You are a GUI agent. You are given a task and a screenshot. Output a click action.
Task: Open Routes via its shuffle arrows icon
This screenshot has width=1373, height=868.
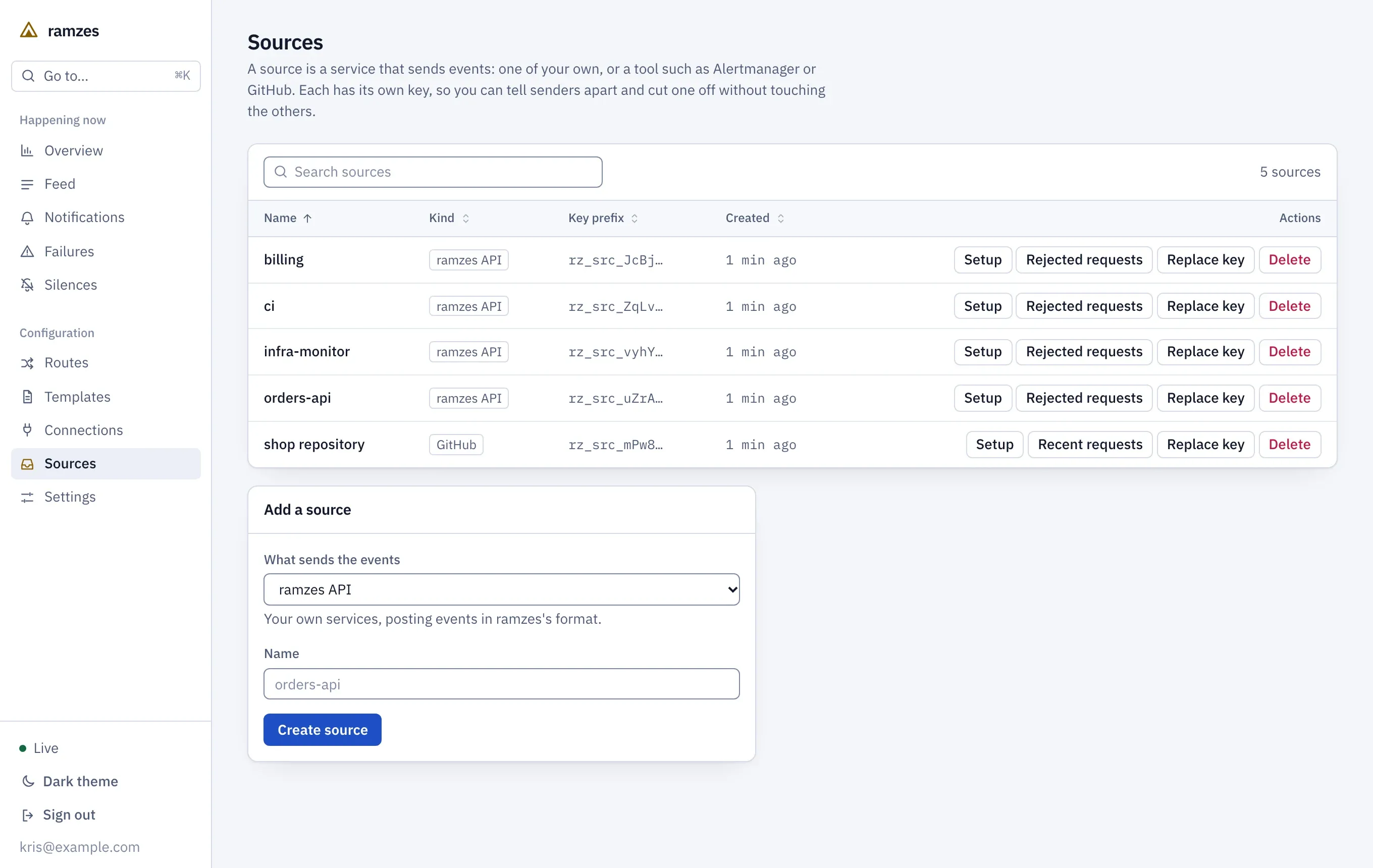pyautogui.click(x=27, y=363)
